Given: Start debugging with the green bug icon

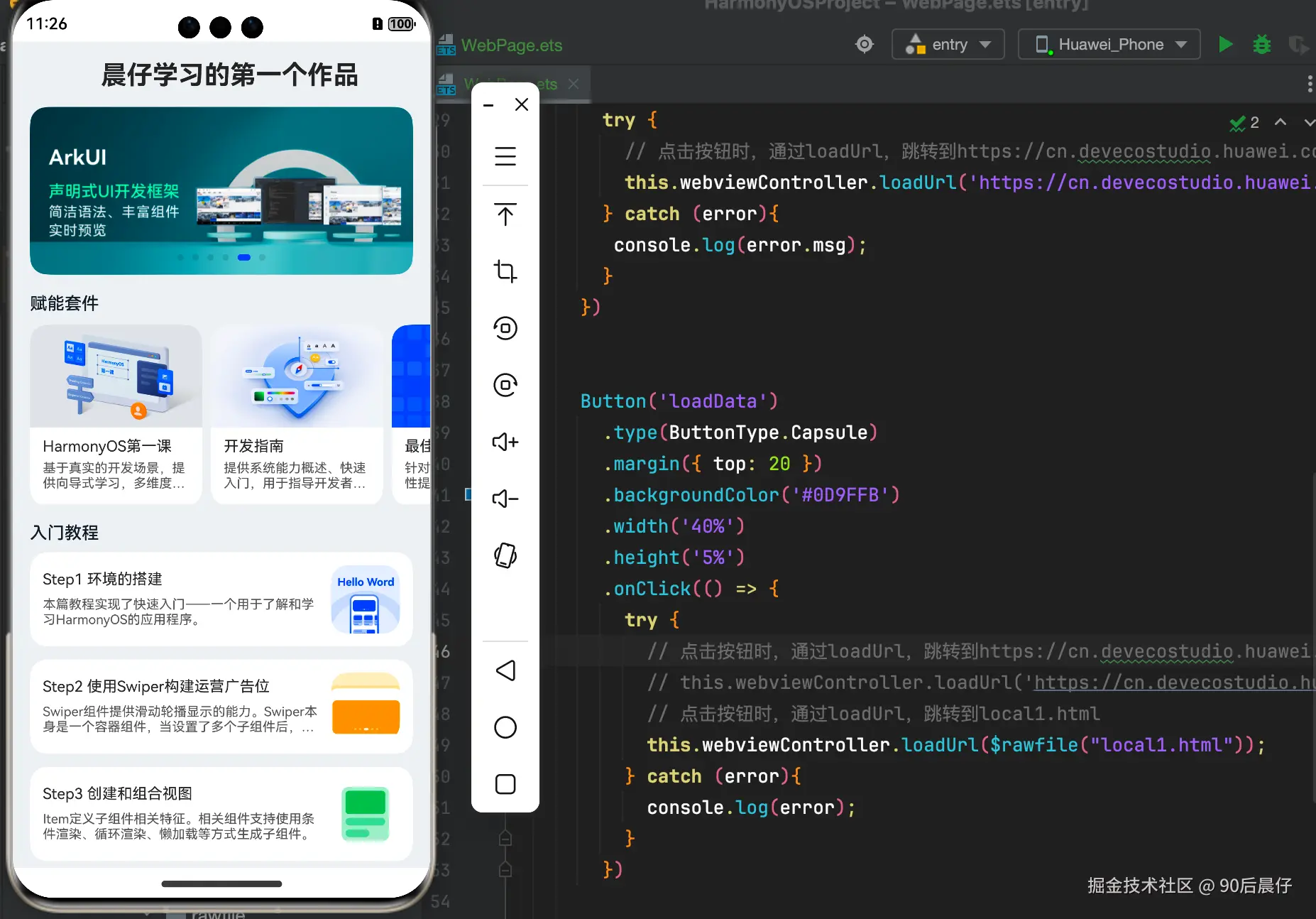Looking at the screenshot, I should pos(1262,45).
